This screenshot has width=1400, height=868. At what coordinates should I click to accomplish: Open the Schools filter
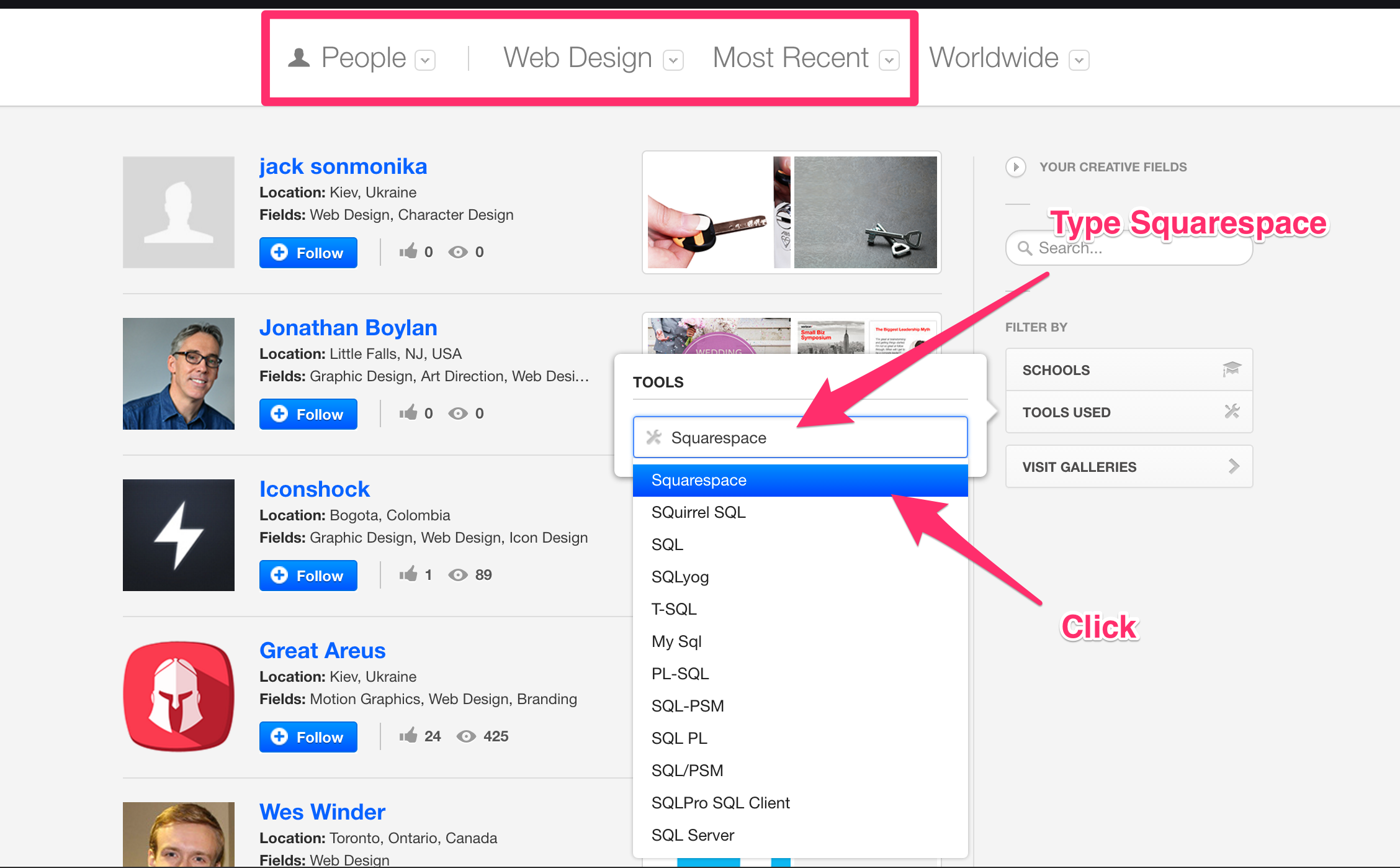[x=1129, y=370]
